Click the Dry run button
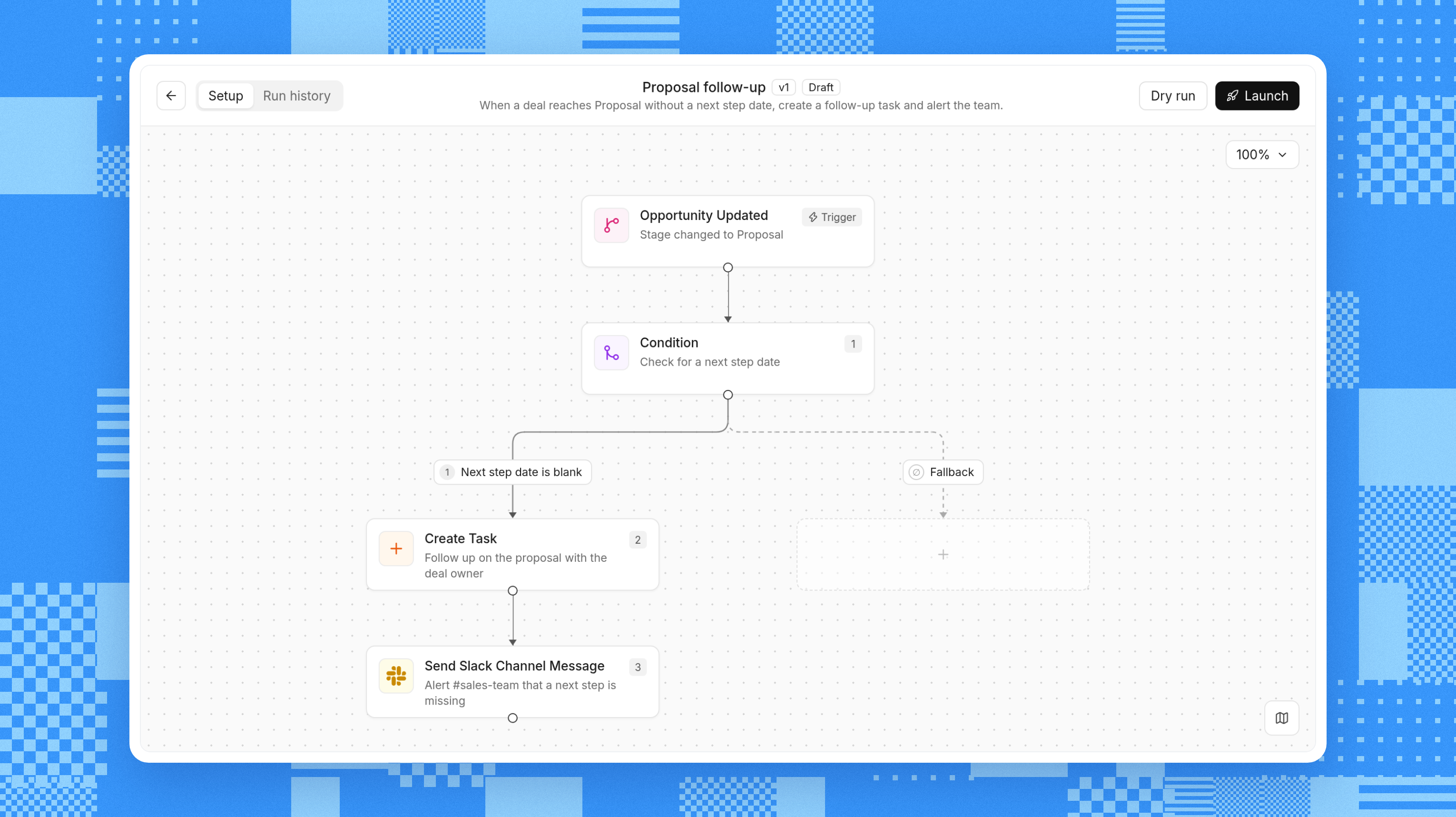Viewport: 1456px width, 817px height. 1173,96
